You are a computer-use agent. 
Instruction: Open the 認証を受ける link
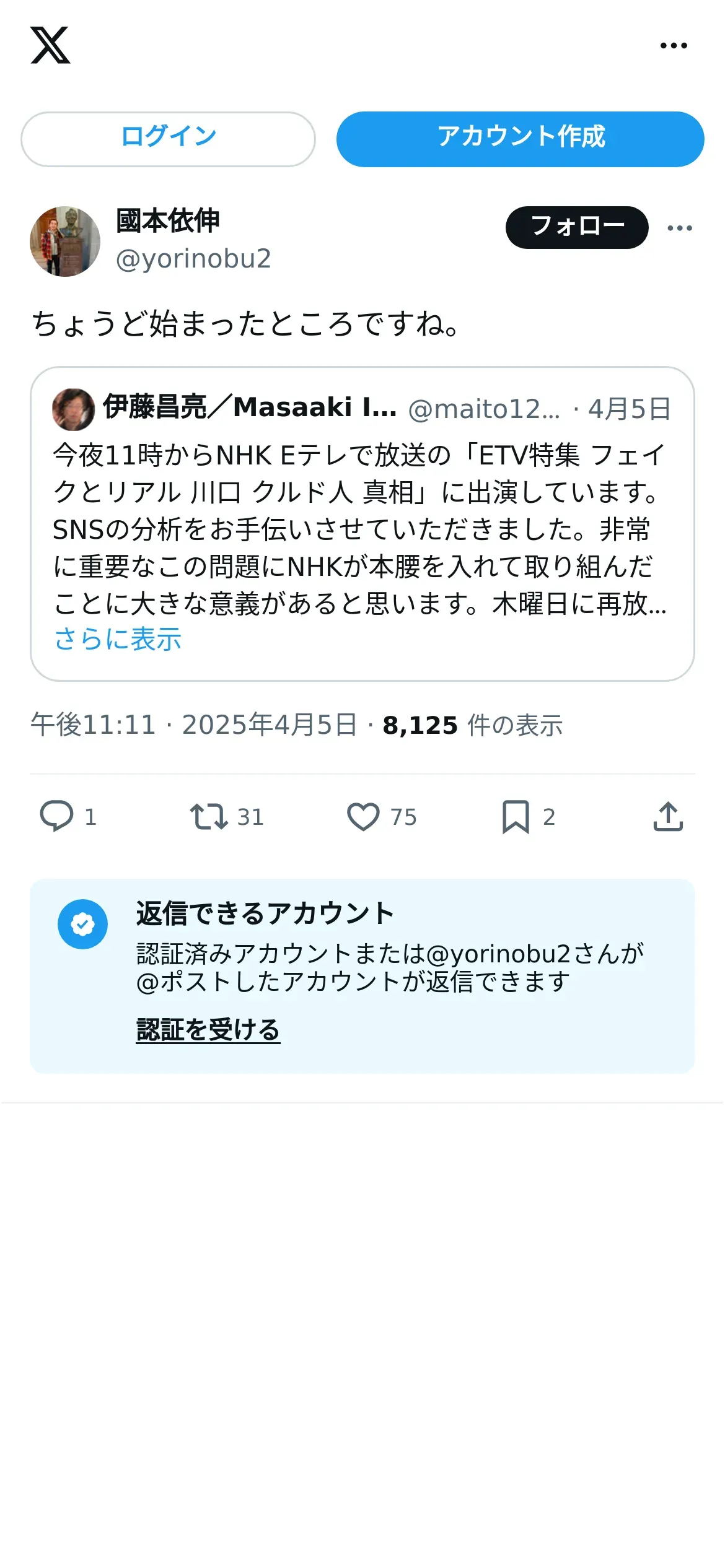[x=208, y=1030]
